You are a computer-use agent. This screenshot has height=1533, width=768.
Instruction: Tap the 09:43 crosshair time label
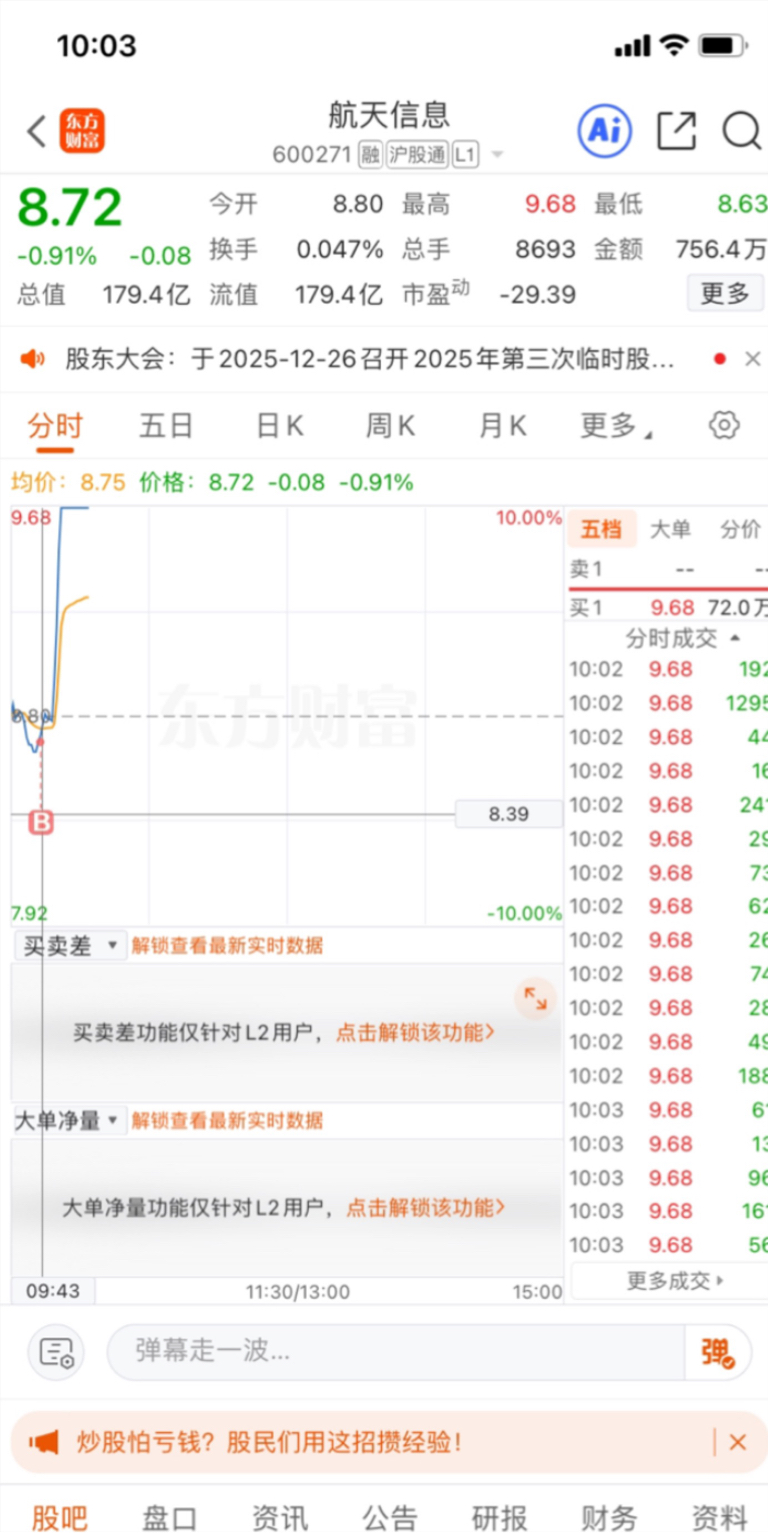point(53,1291)
